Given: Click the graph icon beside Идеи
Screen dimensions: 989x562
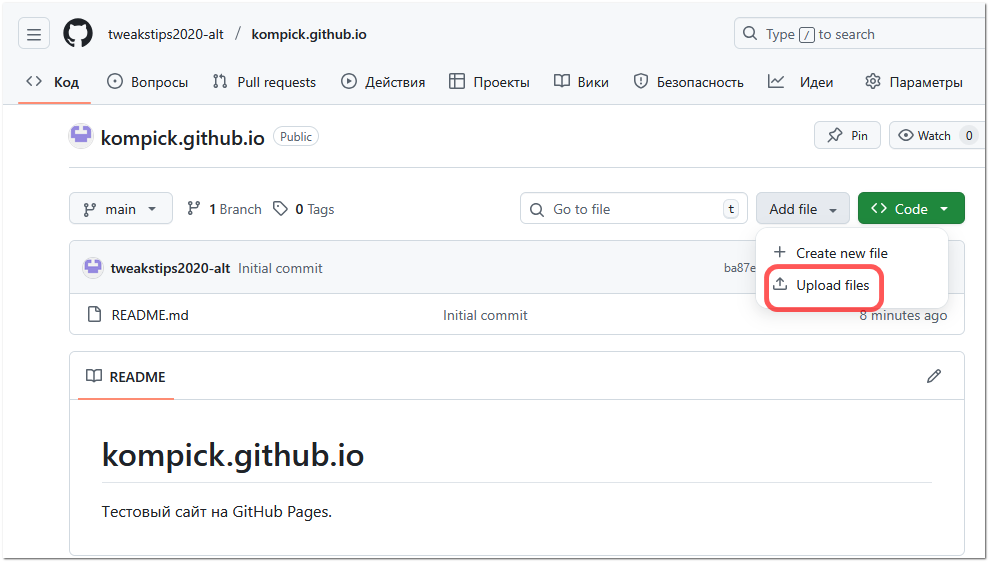Looking at the screenshot, I should [776, 81].
